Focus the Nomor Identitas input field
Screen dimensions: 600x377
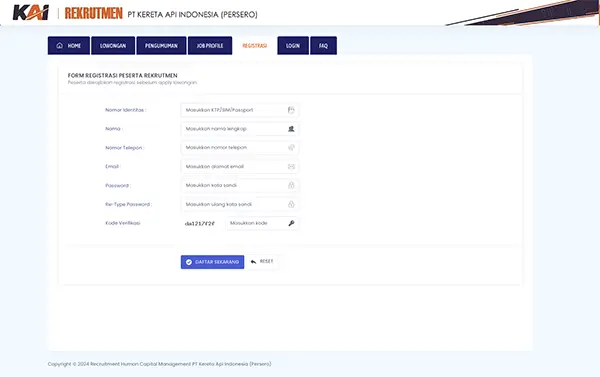[240, 110]
